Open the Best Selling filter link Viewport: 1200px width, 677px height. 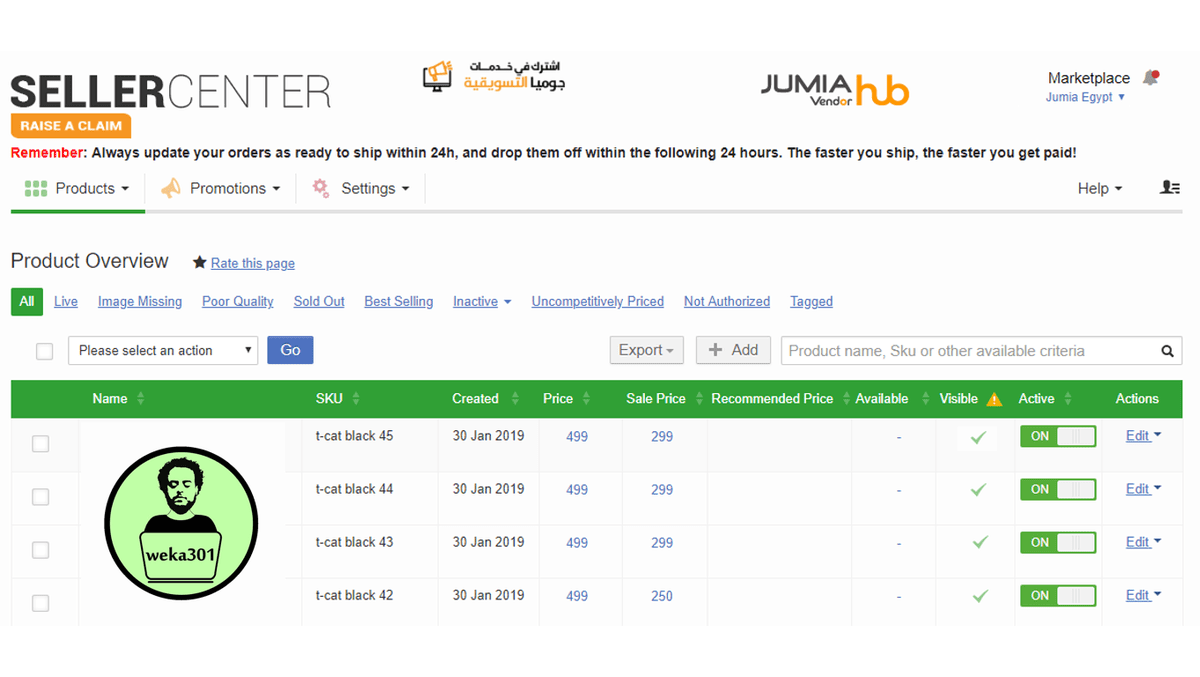click(x=399, y=301)
